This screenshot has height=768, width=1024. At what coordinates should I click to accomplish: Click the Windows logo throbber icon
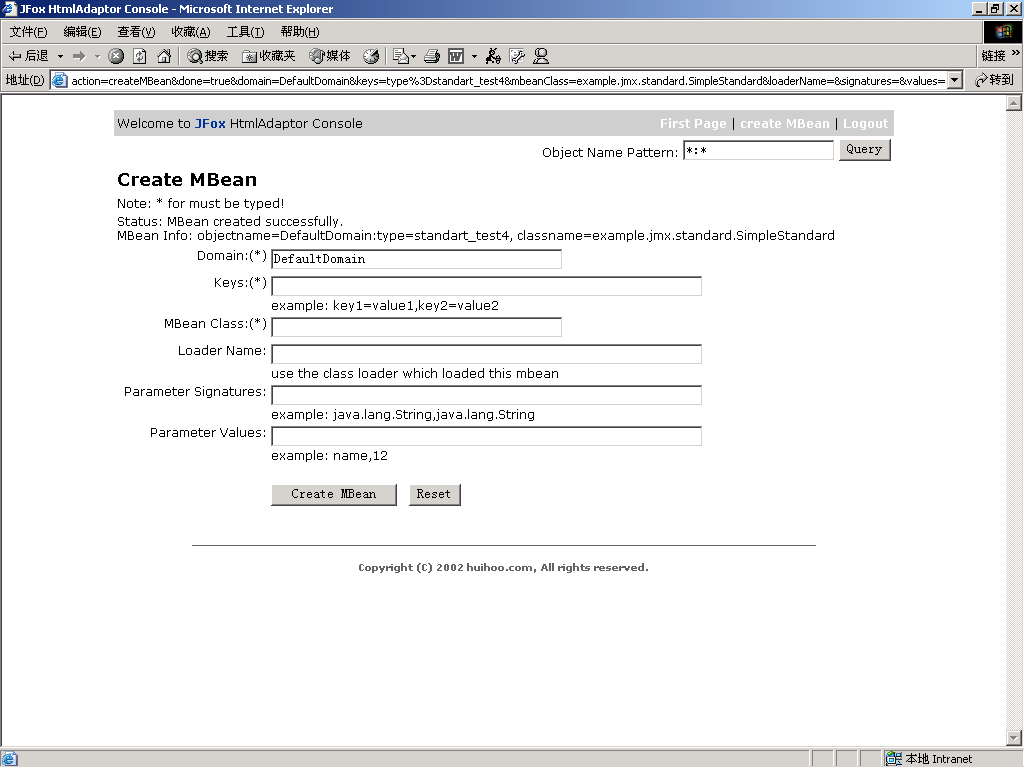coord(1002,32)
